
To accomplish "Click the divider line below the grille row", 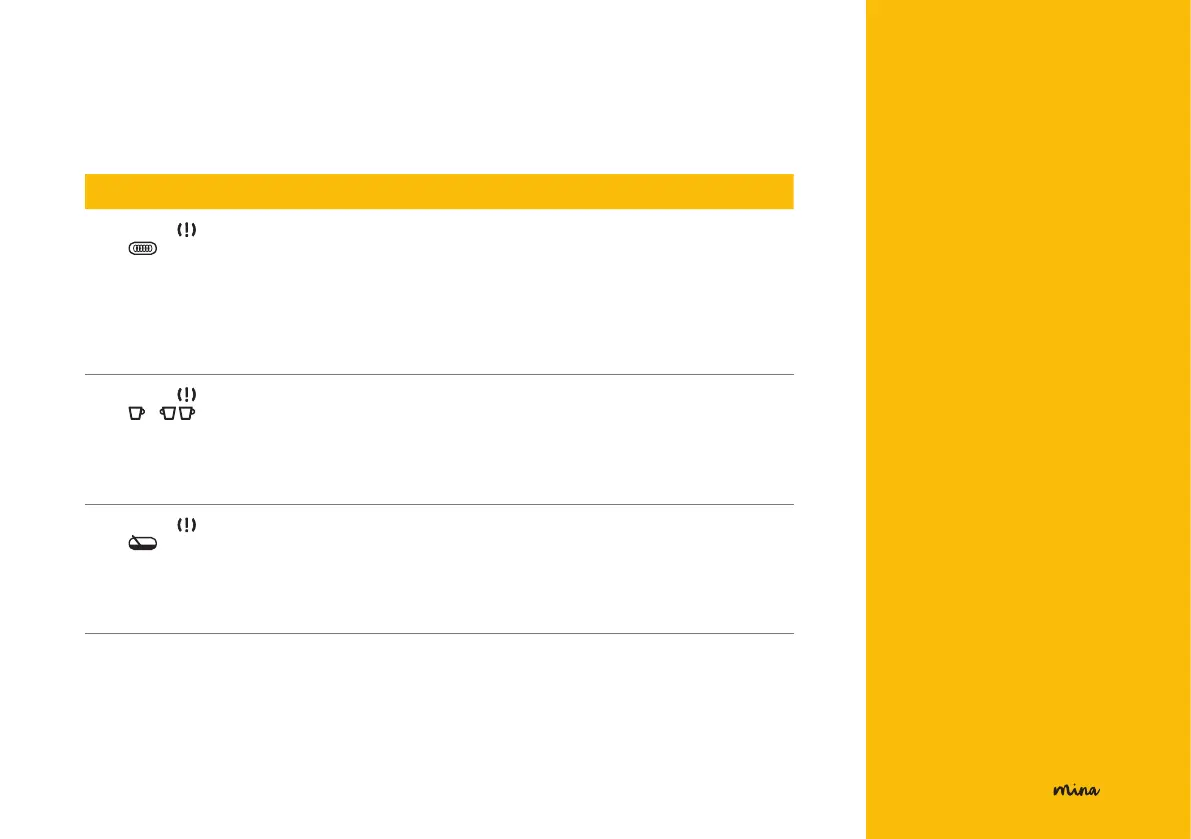I will pyautogui.click(x=438, y=375).
